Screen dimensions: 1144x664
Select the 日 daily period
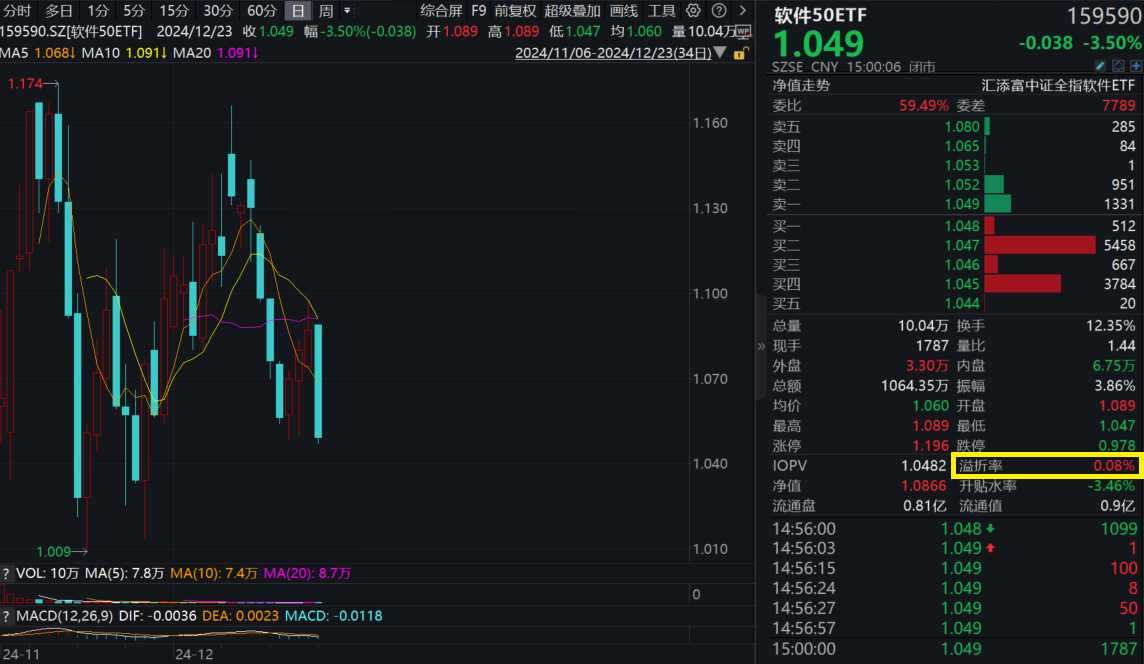point(298,11)
